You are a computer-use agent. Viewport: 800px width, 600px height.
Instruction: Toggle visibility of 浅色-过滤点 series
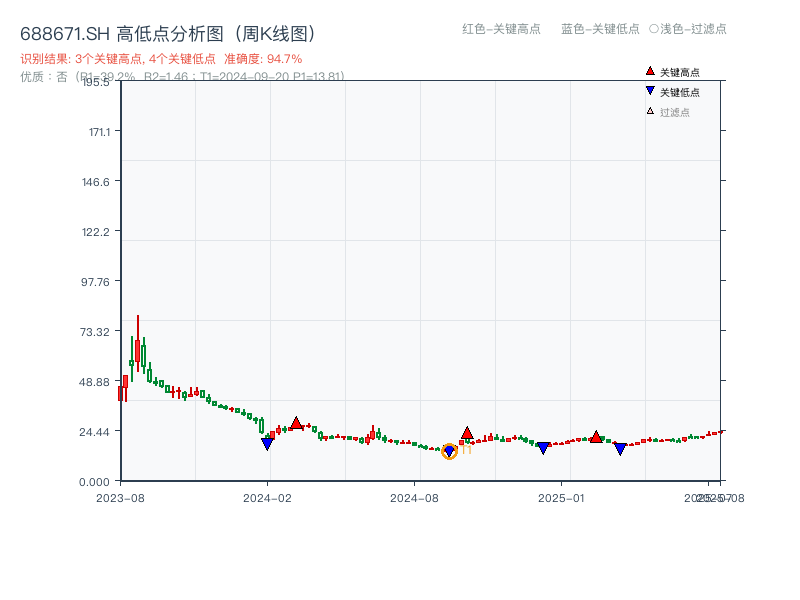pos(690,30)
